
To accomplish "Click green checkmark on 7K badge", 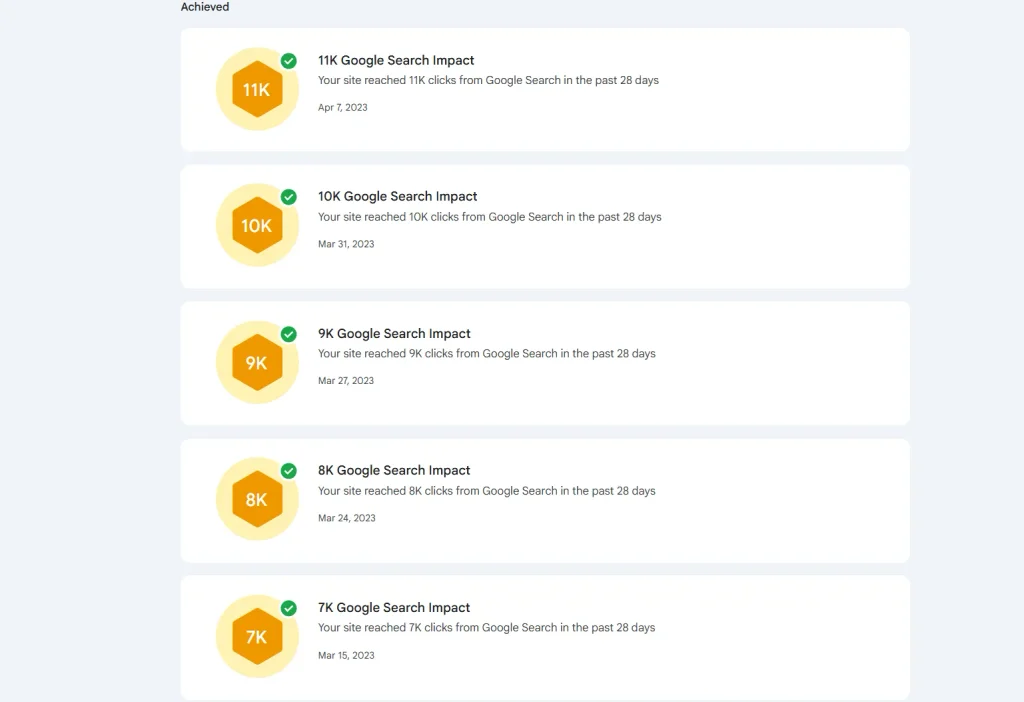I will 289,607.
